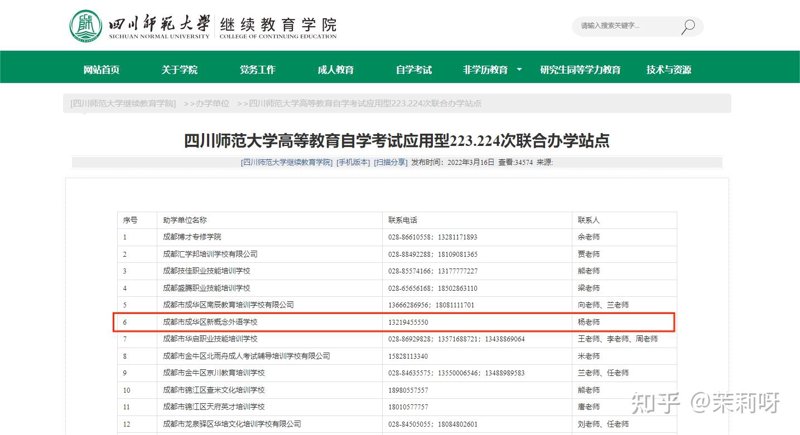The width and height of the screenshot is (800, 435).
Task: Select the row 成都市锦江区天府英才培训学校
Action: [397, 407]
